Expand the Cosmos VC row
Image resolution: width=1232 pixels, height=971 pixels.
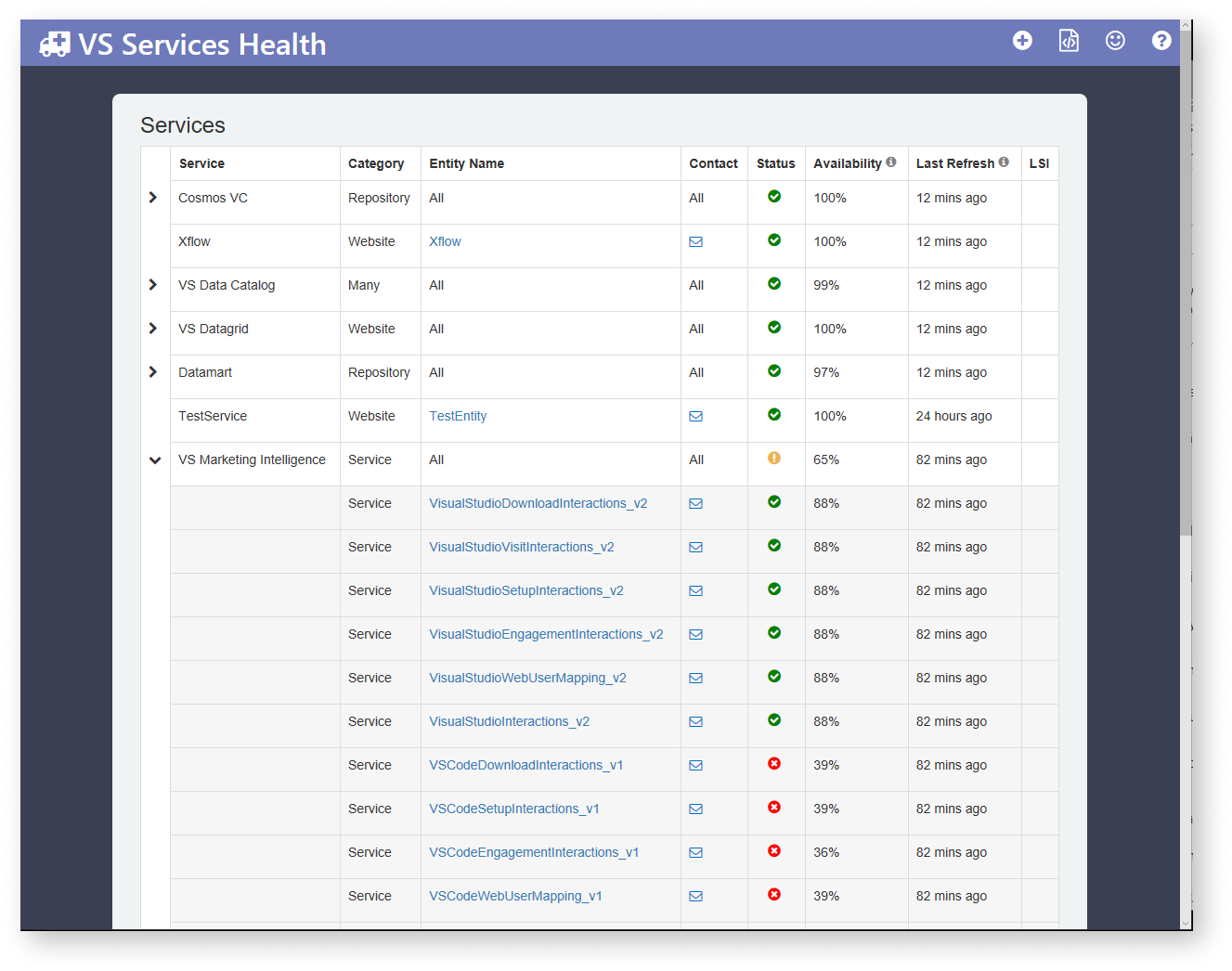(153, 197)
